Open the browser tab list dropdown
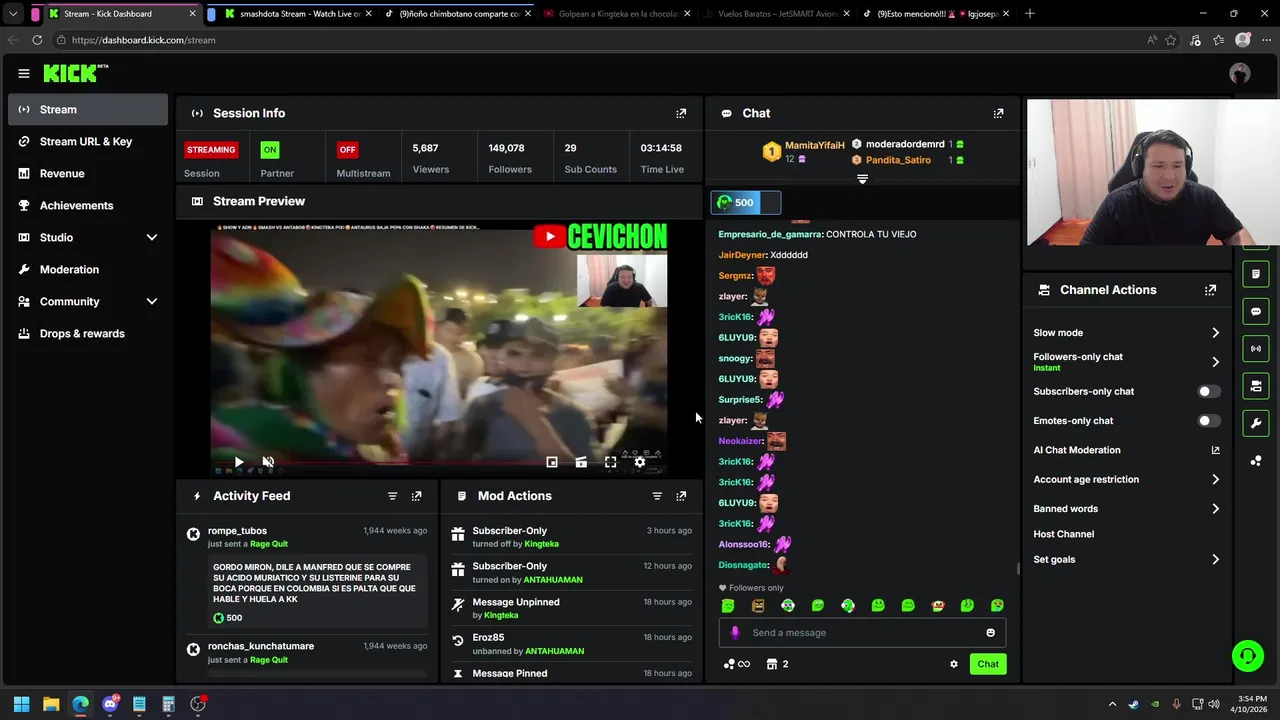 pyautogui.click(x=13, y=14)
